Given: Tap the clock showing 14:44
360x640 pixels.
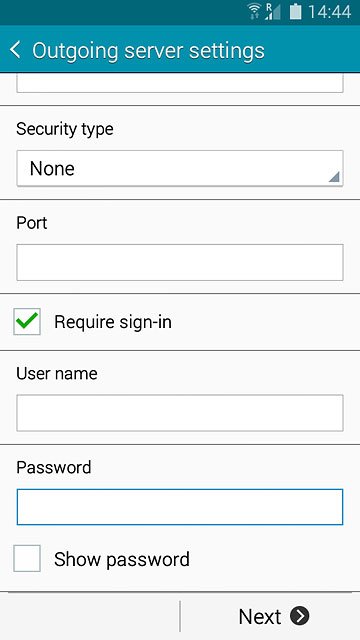Looking at the screenshot, I should pos(329,11).
